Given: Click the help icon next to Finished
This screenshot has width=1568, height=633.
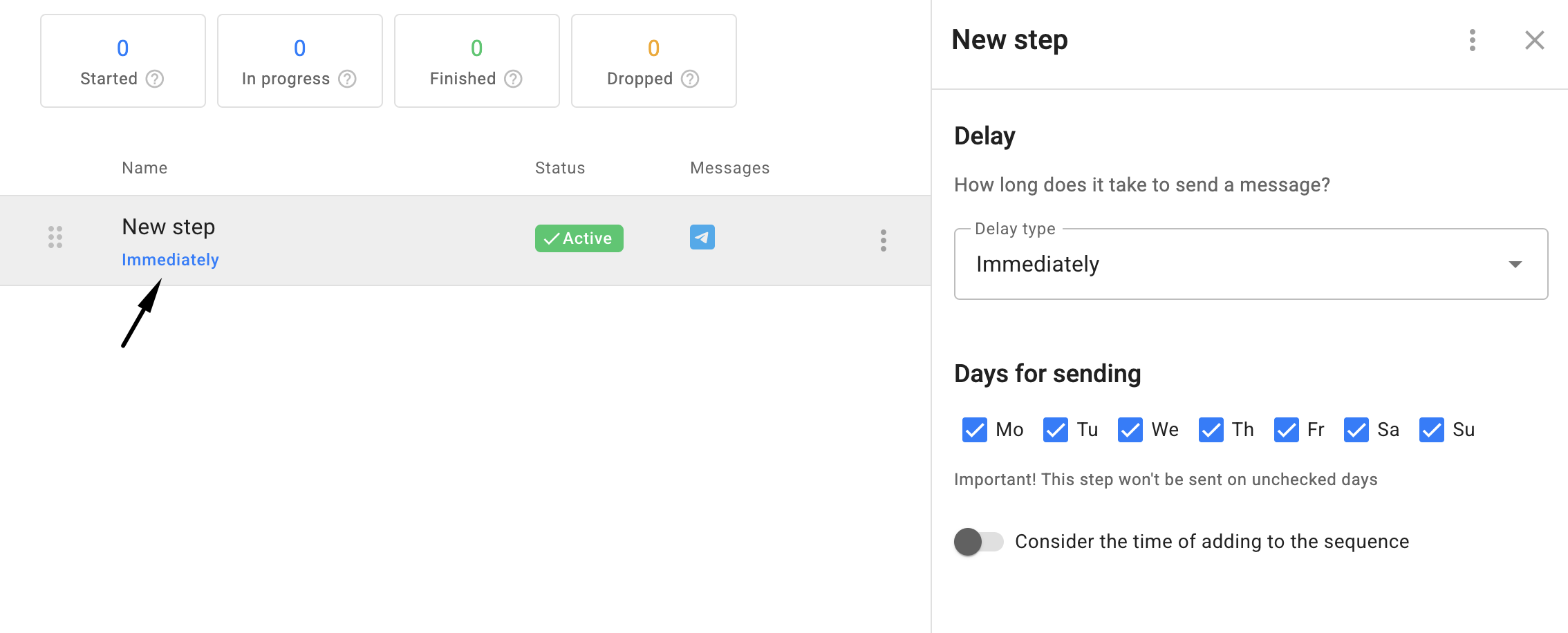Looking at the screenshot, I should point(513,79).
